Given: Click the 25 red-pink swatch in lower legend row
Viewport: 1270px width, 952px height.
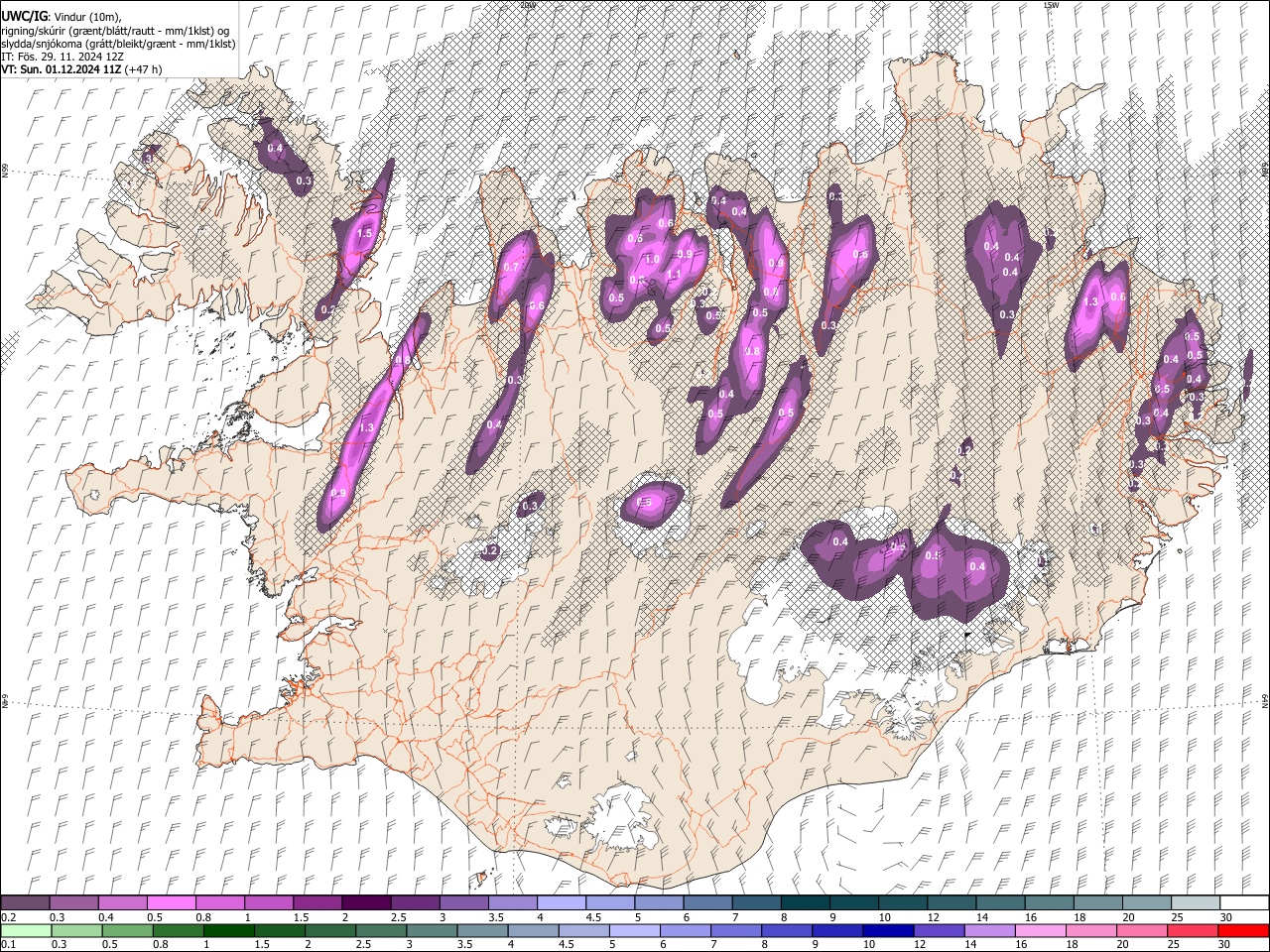Looking at the screenshot, I should (1192, 931).
